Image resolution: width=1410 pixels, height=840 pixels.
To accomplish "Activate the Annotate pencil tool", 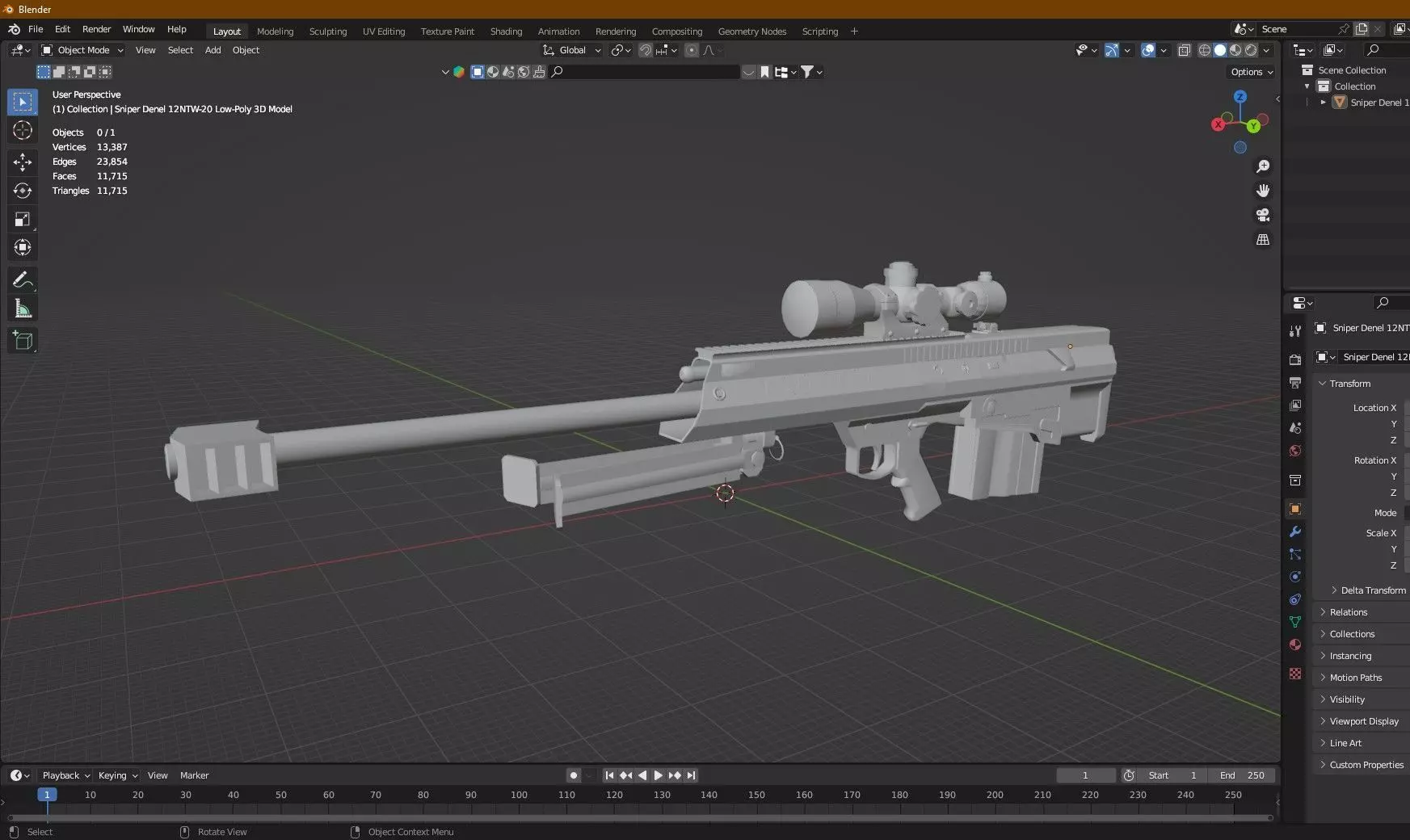I will 23,280.
